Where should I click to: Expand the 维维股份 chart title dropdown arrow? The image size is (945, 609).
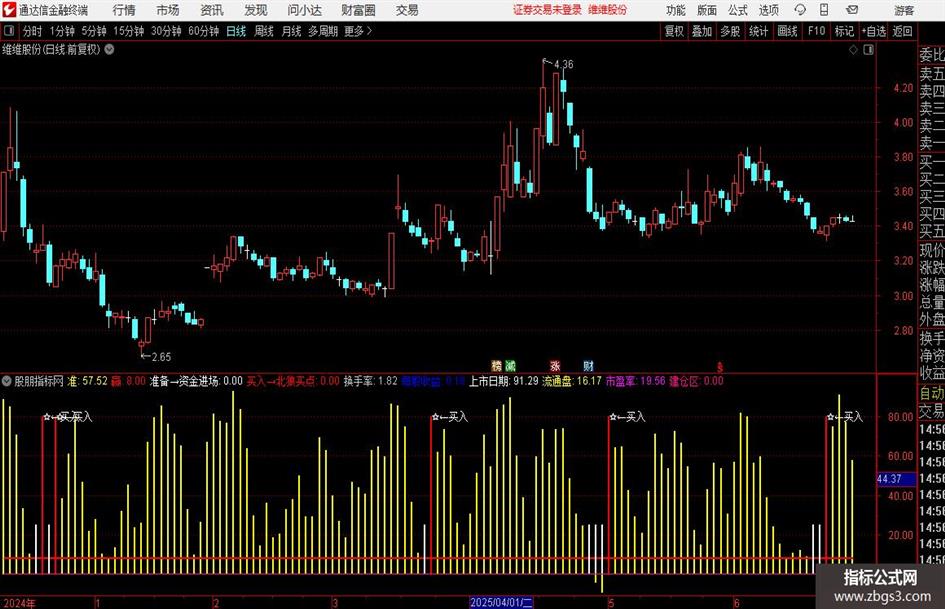pos(109,50)
